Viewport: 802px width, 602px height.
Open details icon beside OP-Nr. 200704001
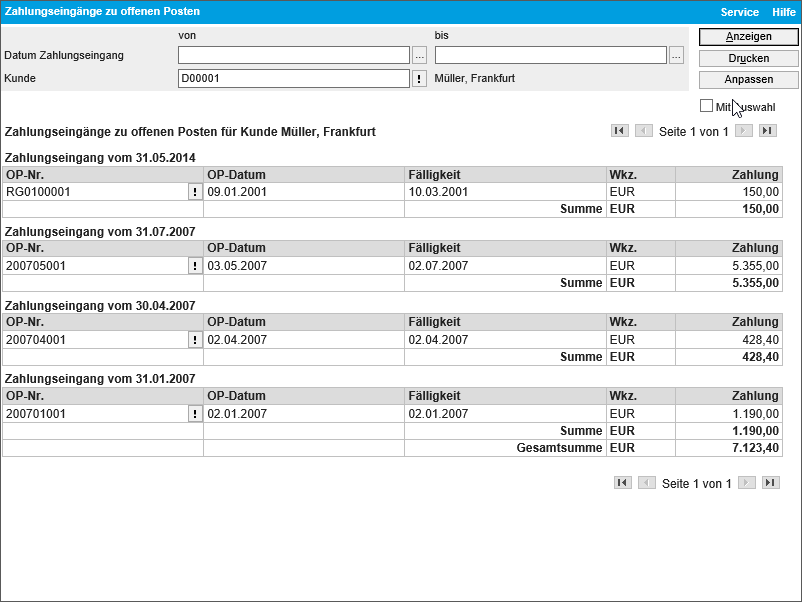[x=195, y=340]
